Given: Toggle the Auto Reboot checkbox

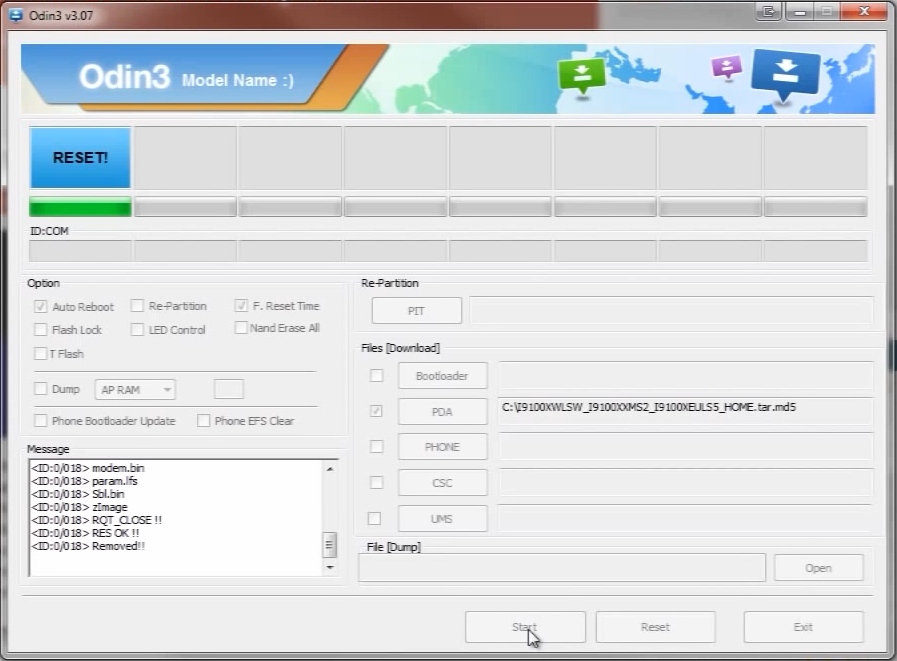Looking at the screenshot, I should (41, 306).
